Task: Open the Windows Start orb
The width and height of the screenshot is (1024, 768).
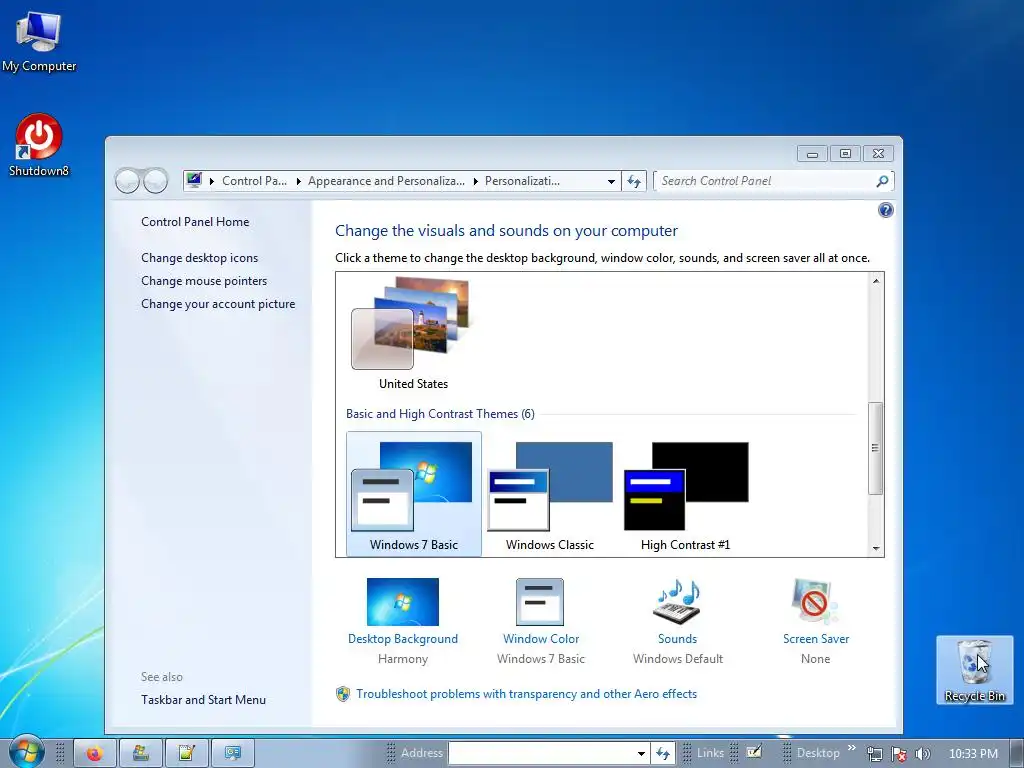Action: pyautogui.click(x=27, y=751)
